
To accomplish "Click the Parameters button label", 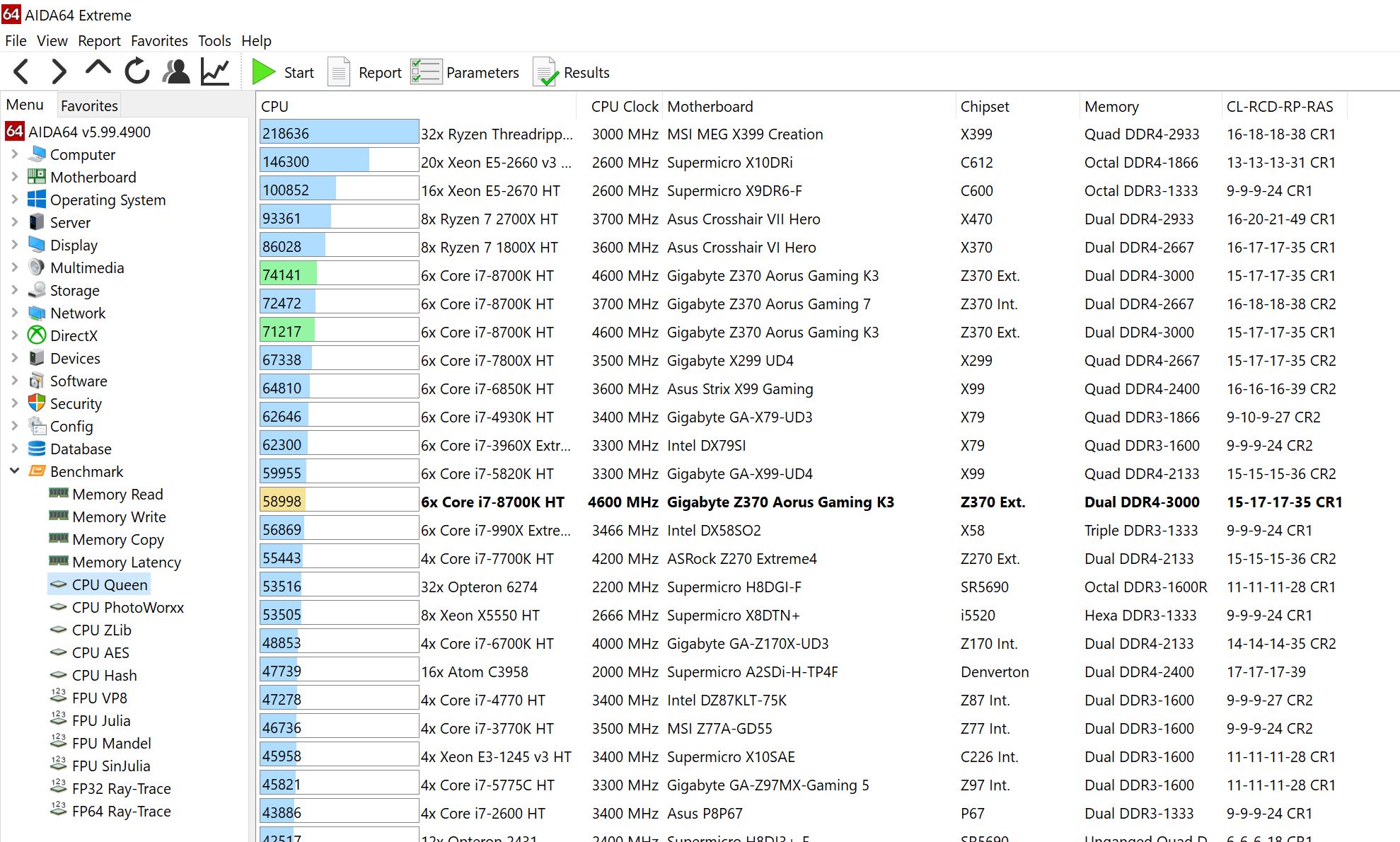I will [x=482, y=72].
